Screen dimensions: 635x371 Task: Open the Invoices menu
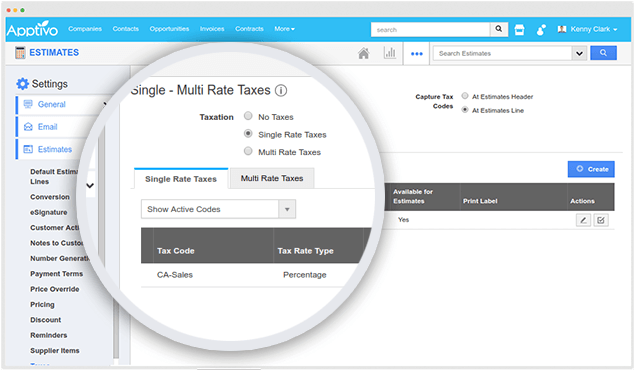coord(212,29)
